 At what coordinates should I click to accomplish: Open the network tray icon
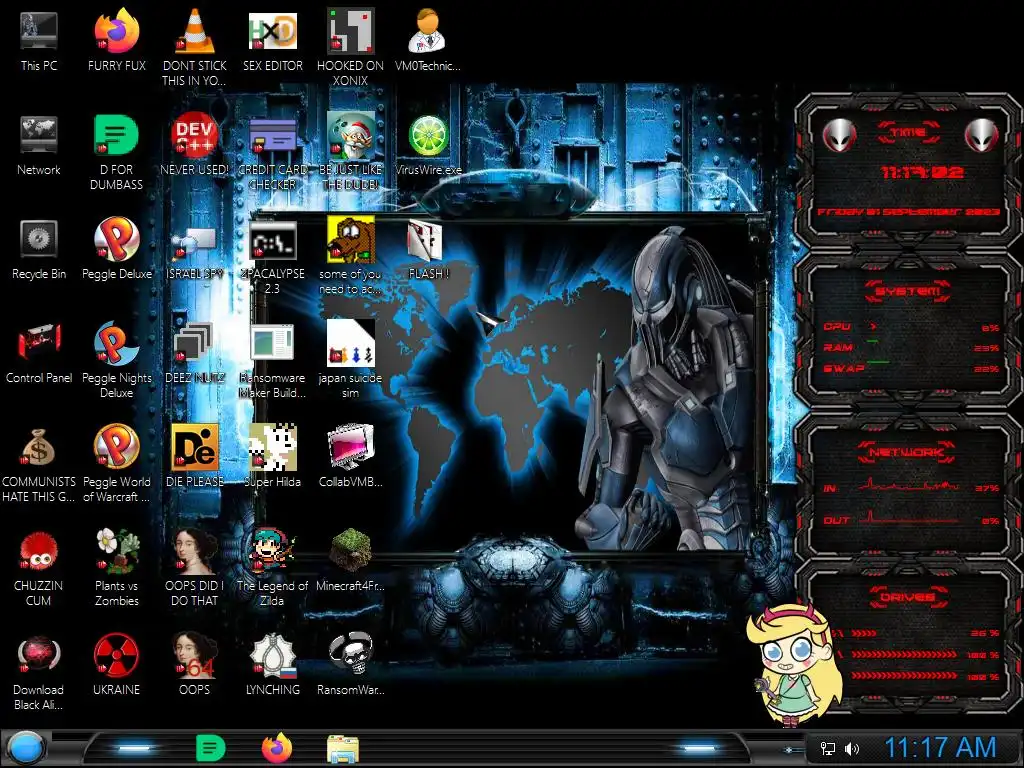[x=827, y=748]
